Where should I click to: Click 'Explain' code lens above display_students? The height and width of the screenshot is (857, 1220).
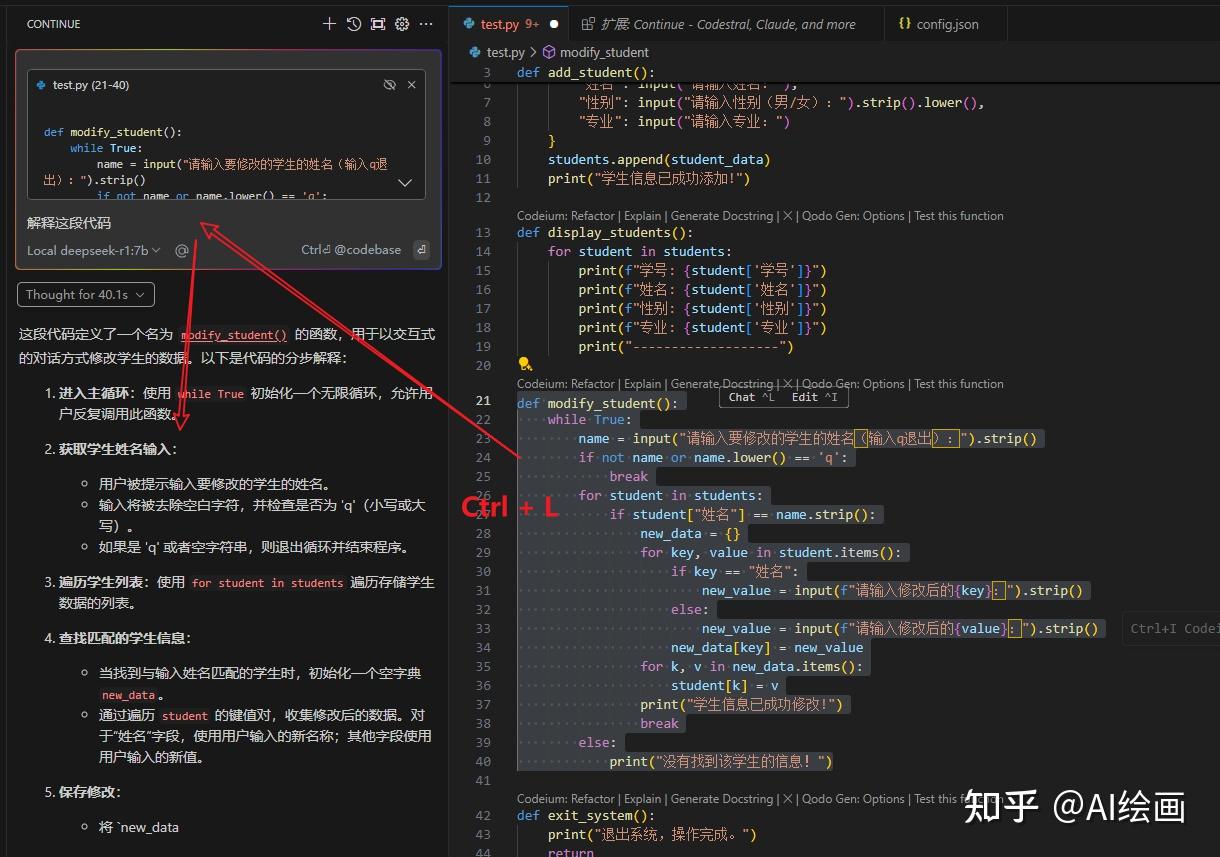click(643, 215)
